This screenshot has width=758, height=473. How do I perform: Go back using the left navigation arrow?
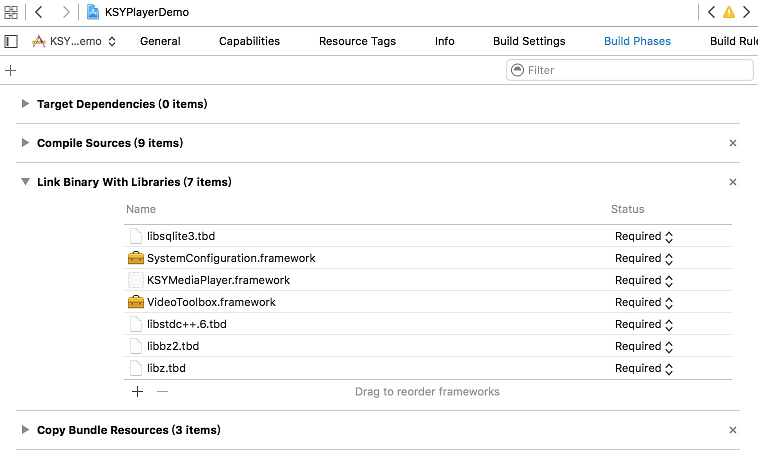pyautogui.click(x=39, y=12)
